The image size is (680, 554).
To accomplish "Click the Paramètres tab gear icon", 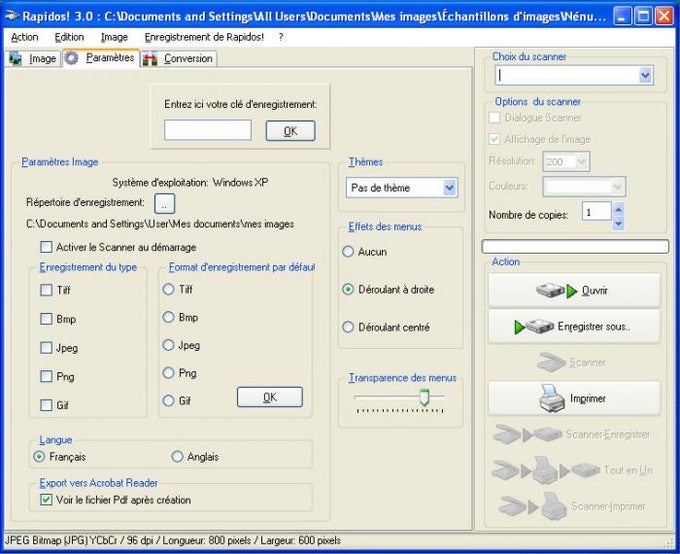I will coord(72,58).
